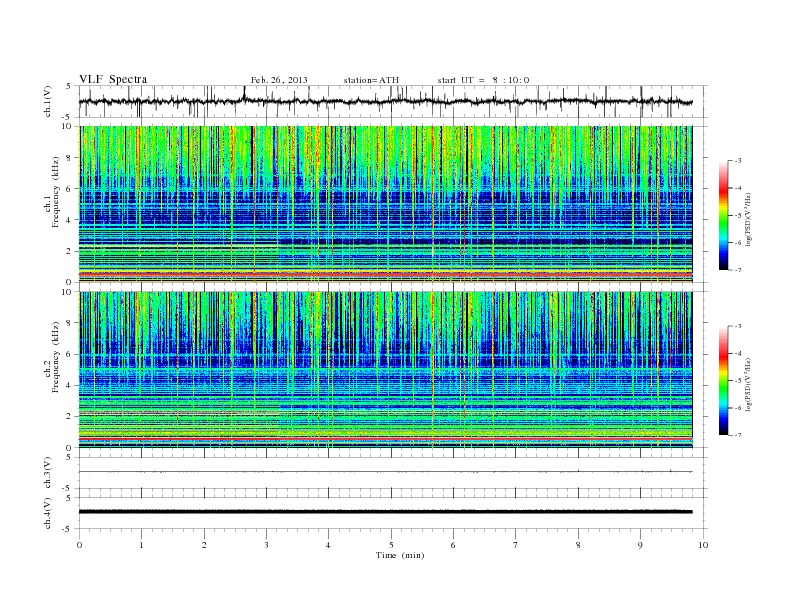Click the "4" kHz tick on ch.1 spectrogram axis
This screenshot has height=612, width=792.
[x=70, y=220]
